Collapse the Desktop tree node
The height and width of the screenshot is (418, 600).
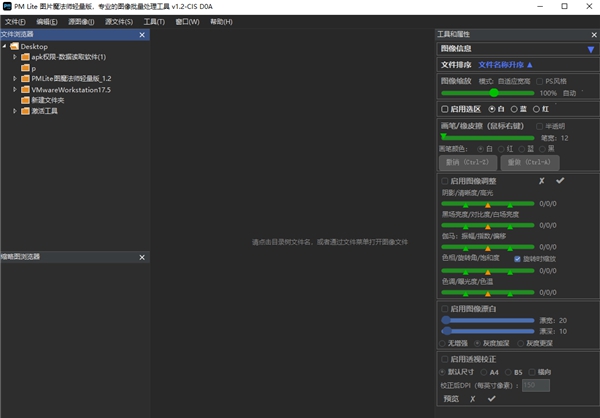click(x=4, y=46)
